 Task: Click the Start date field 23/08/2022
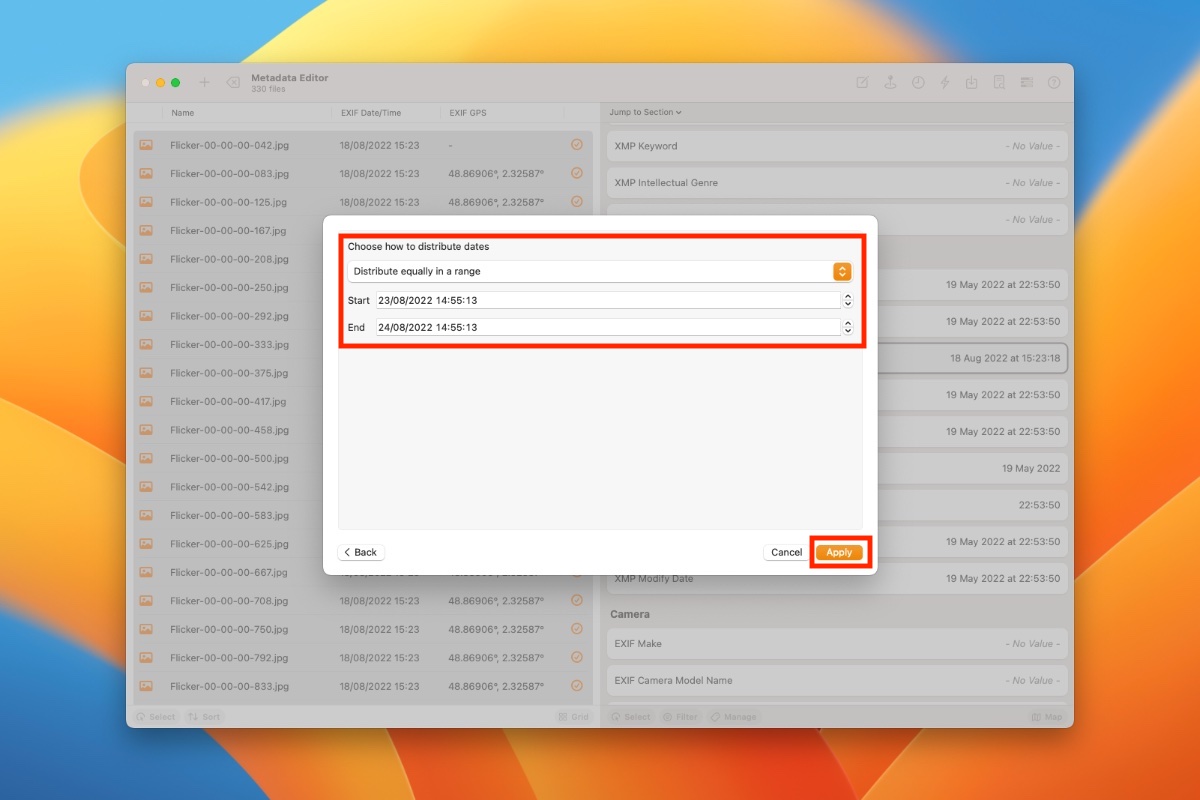click(608, 300)
